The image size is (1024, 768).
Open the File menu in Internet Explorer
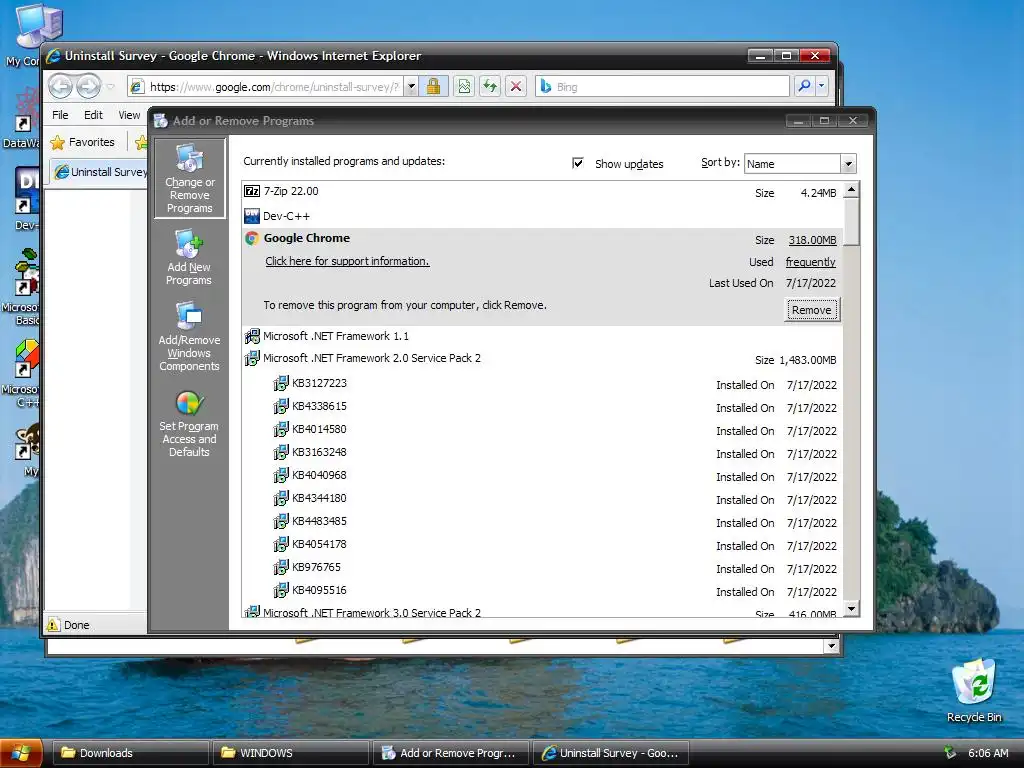pyautogui.click(x=60, y=115)
